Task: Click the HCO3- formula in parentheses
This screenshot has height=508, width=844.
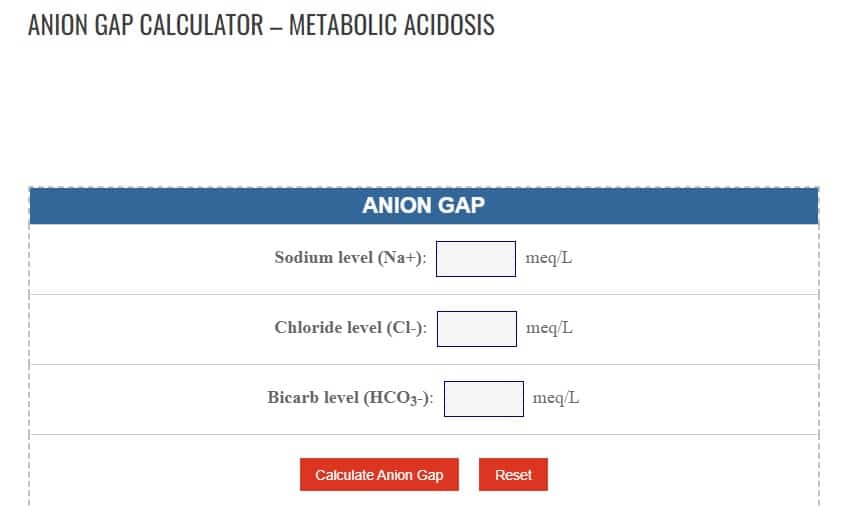Action: [398, 398]
